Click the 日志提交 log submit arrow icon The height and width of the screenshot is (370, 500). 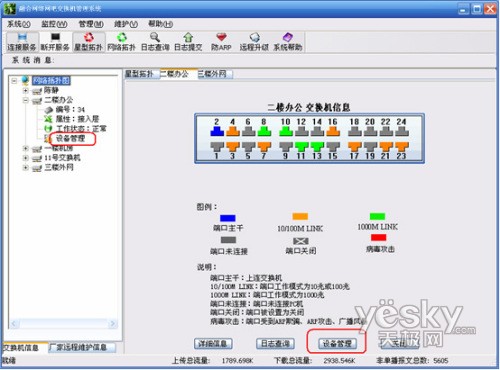click(188, 42)
